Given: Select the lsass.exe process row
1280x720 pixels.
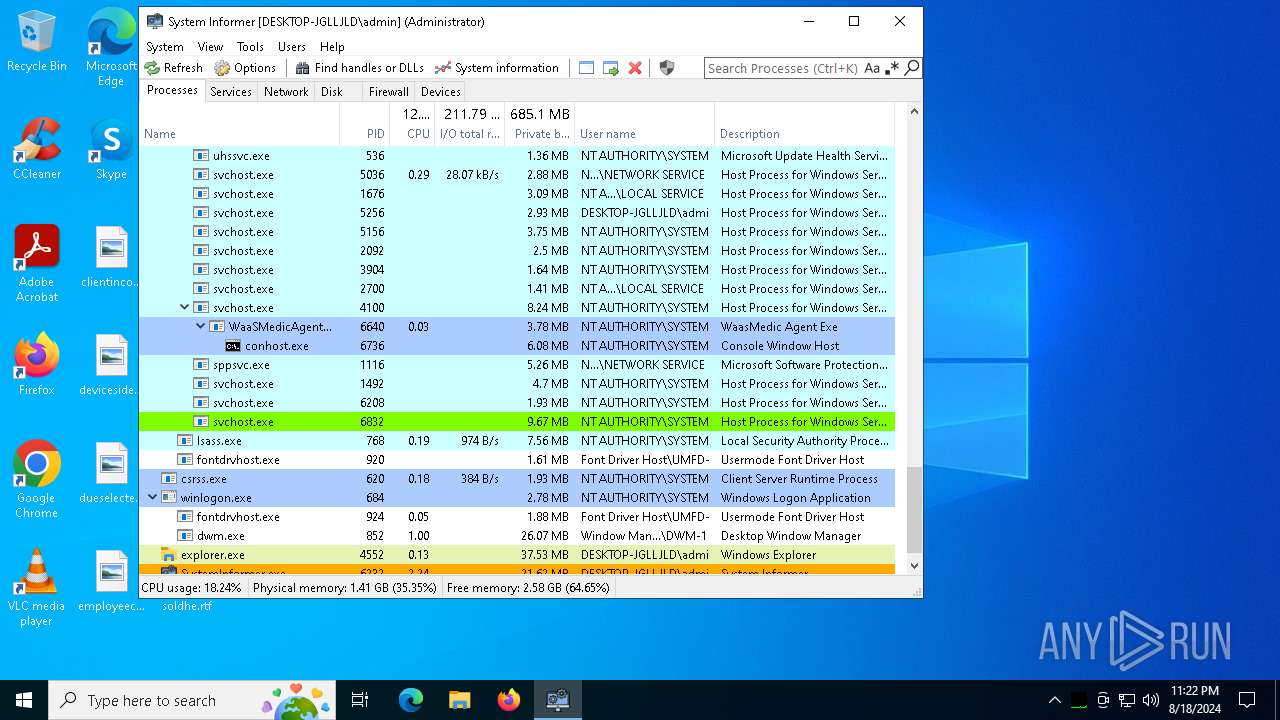Looking at the screenshot, I should point(517,441).
